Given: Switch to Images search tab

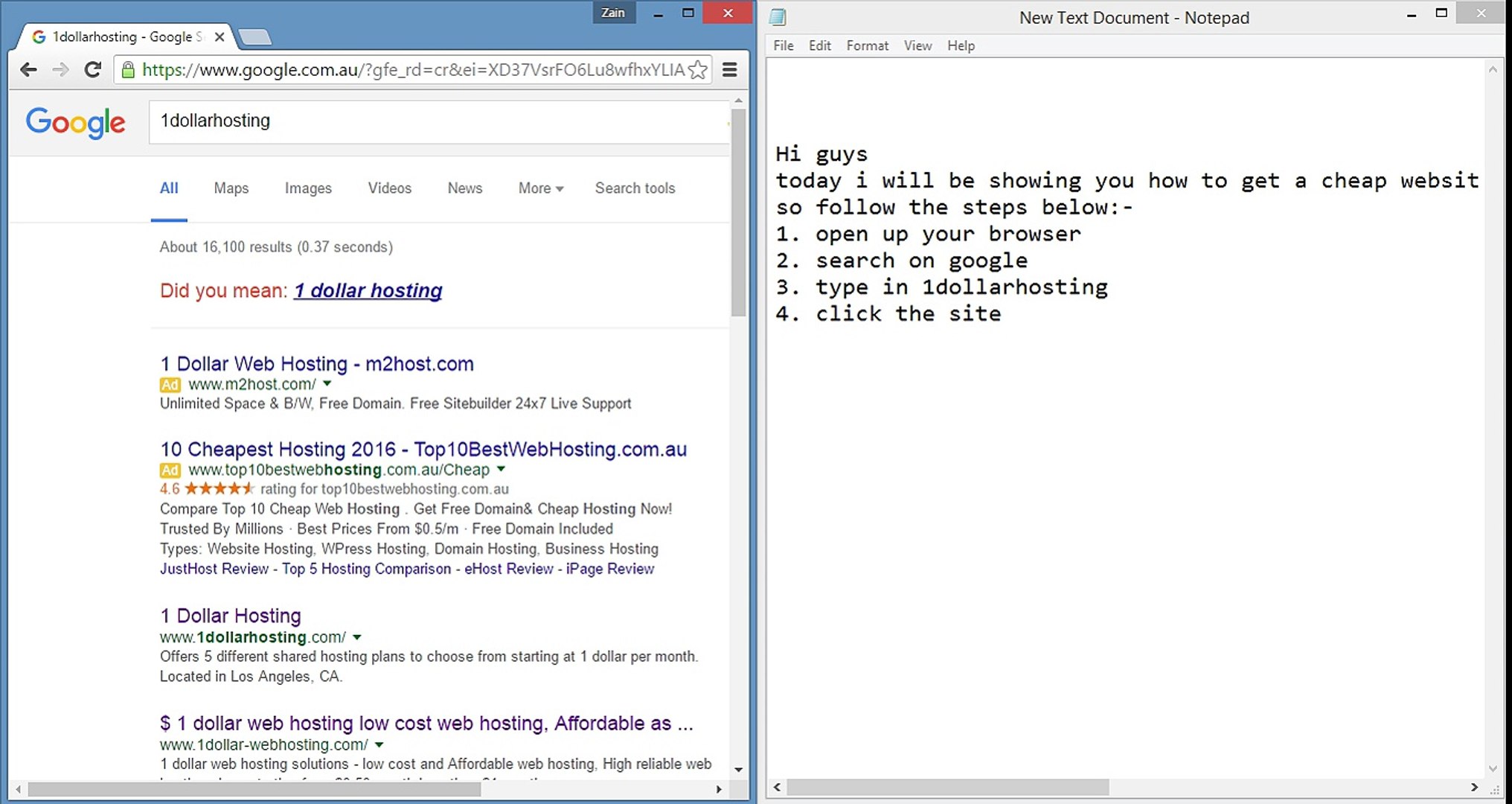Looking at the screenshot, I should point(308,188).
